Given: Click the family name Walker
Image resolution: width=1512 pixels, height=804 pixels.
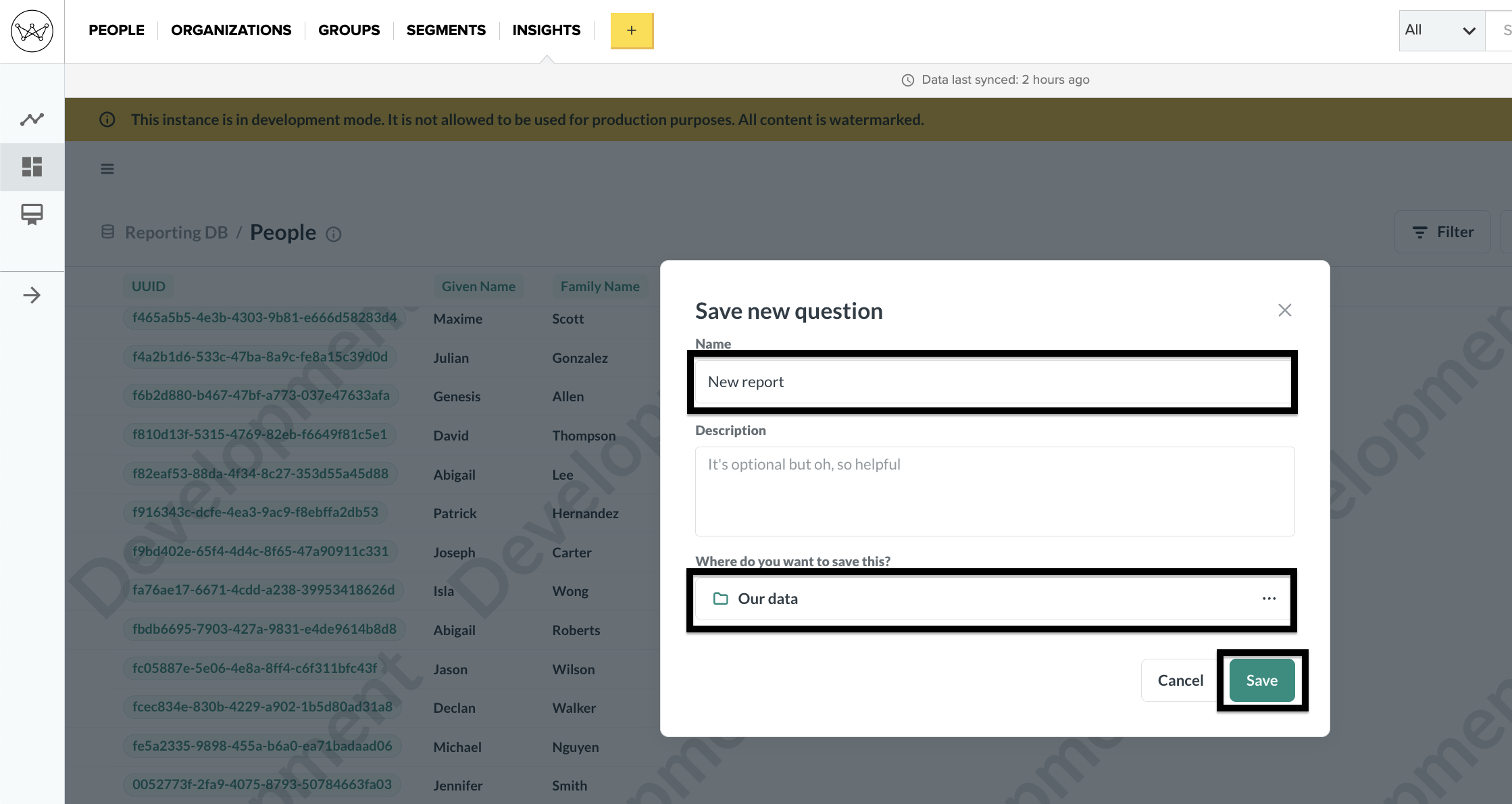Looking at the screenshot, I should [x=574, y=708].
